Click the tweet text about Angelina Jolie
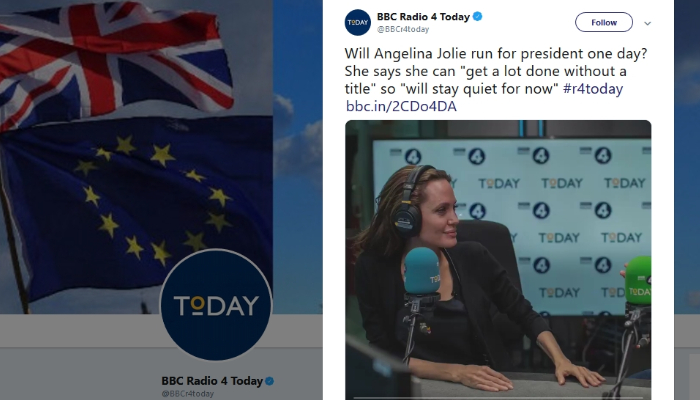Screen dimensions: 700x400 point(496,71)
